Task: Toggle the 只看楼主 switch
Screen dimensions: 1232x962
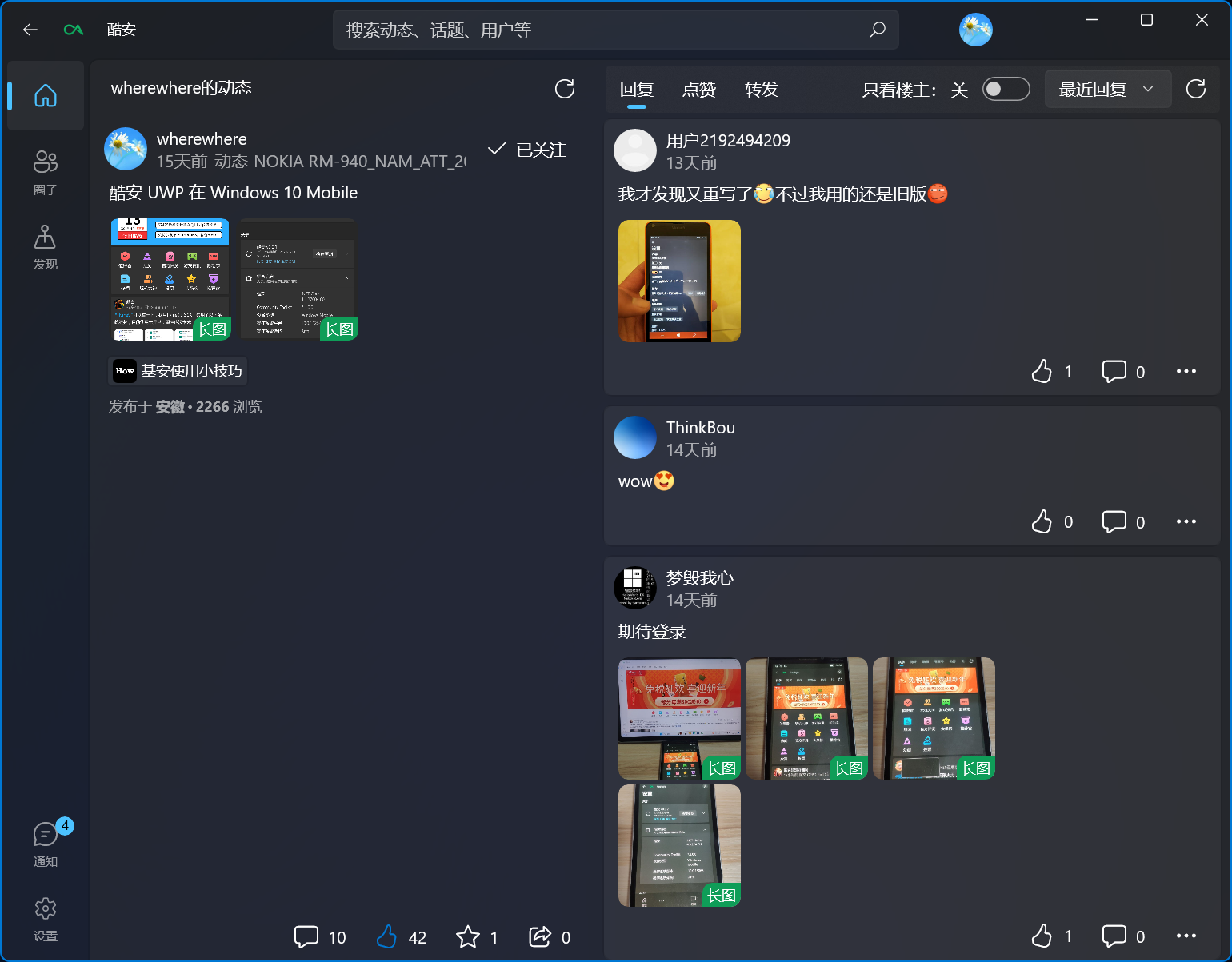Action: [x=1006, y=89]
